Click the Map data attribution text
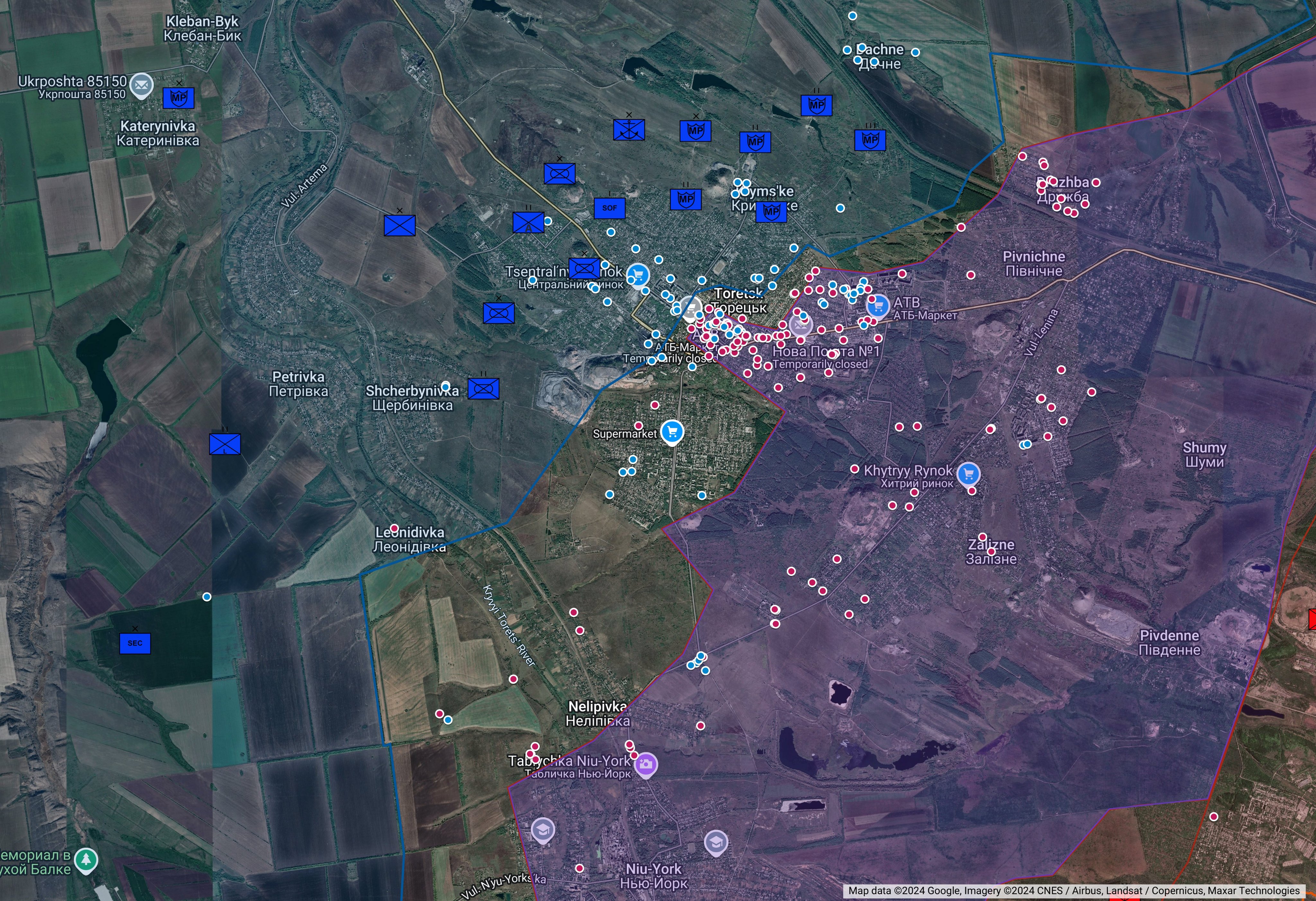 coord(1073,891)
